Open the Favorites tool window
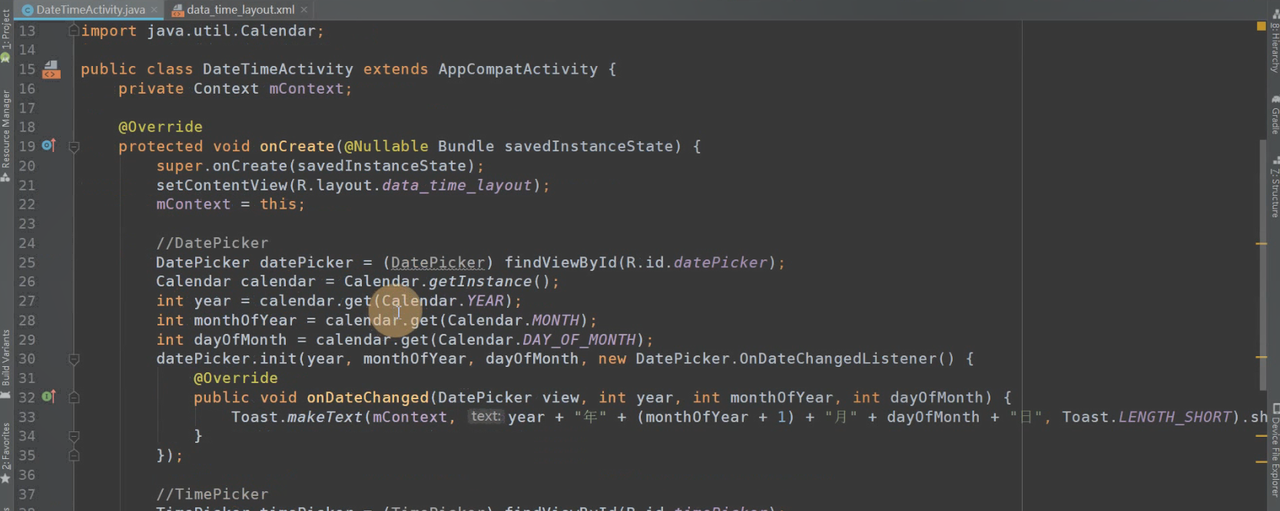The width and height of the screenshot is (1280, 511). click(6, 452)
